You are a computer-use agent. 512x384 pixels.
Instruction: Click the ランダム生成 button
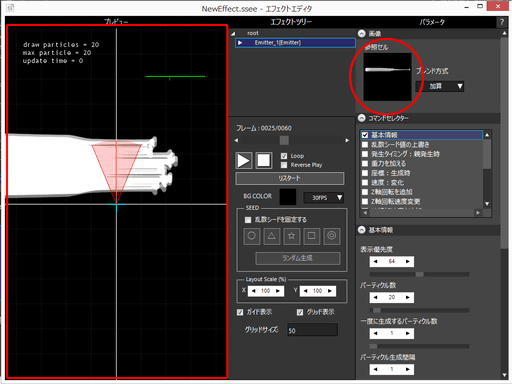tap(298, 258)
